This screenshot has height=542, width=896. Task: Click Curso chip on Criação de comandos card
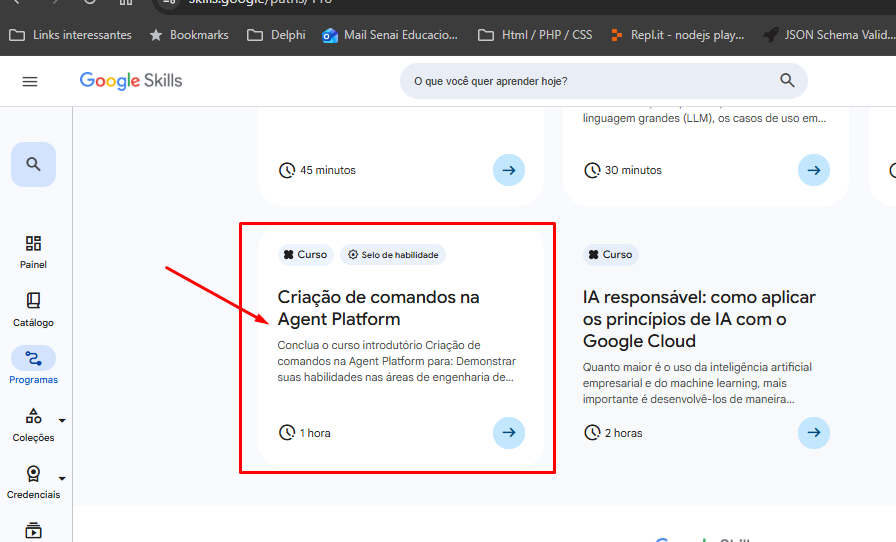306,254
